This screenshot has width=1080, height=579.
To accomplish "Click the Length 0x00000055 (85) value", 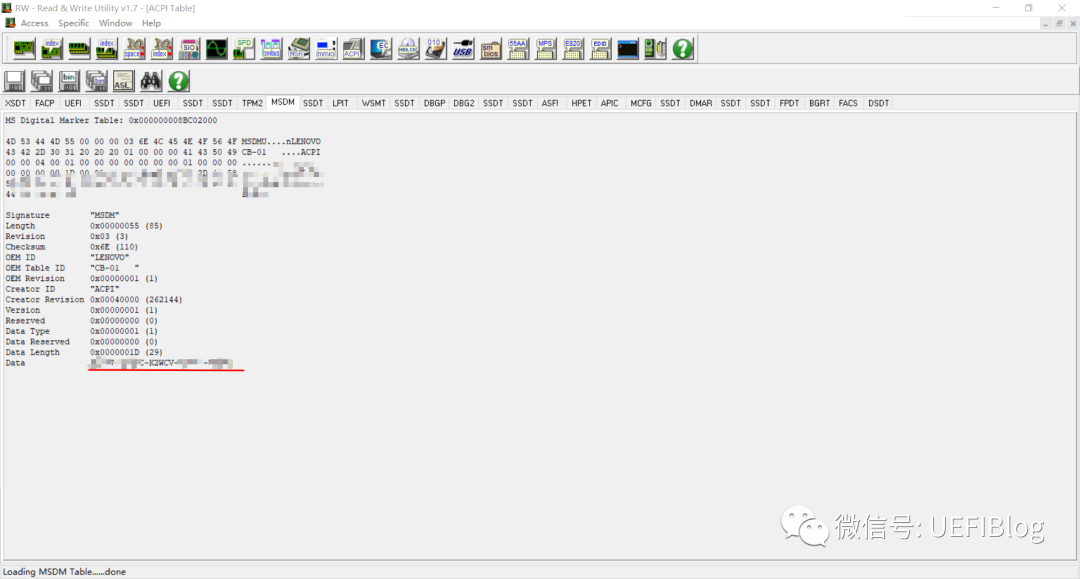I will click(126, 226).
